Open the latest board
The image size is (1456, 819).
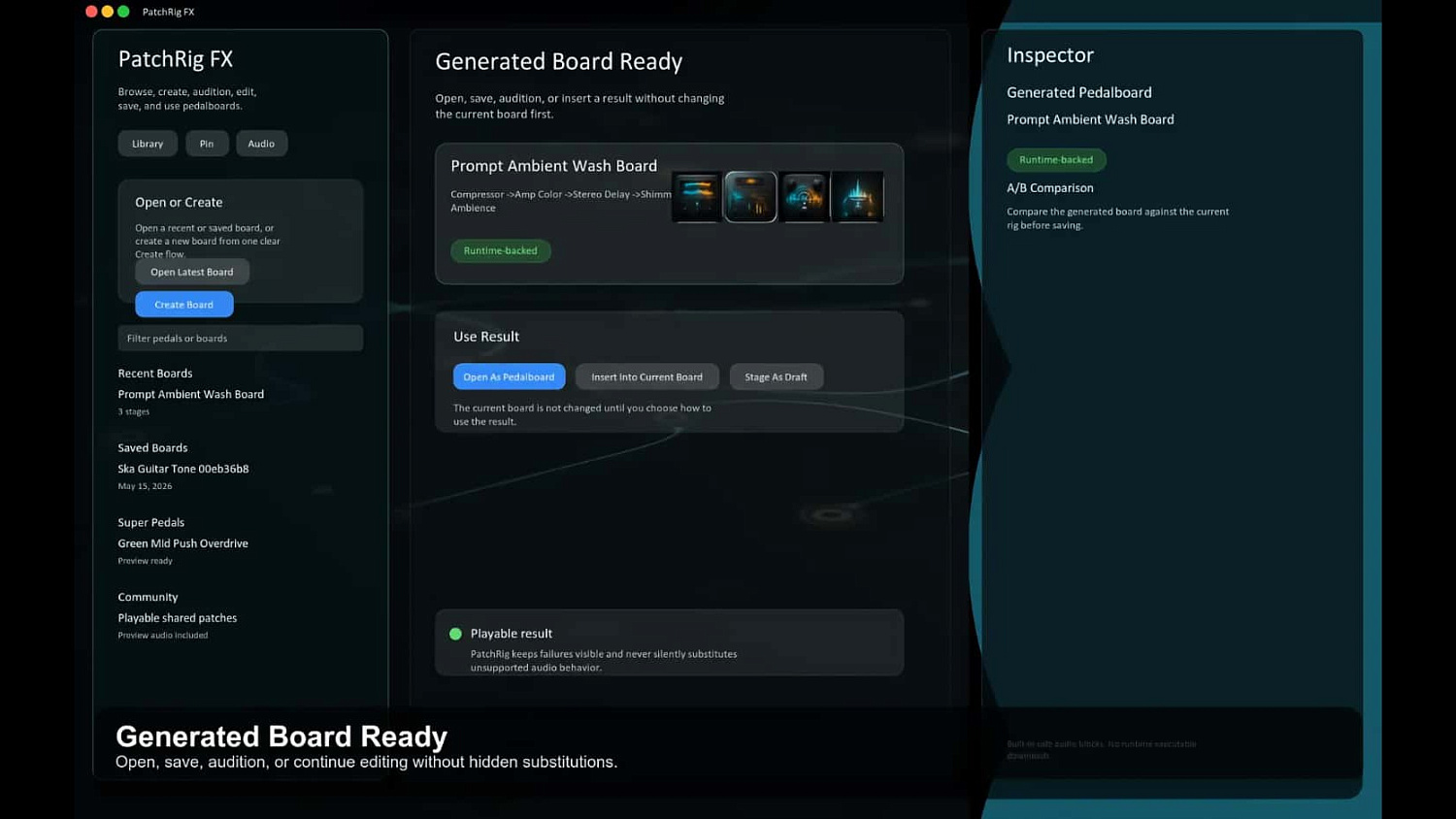(x=192, y=272)
